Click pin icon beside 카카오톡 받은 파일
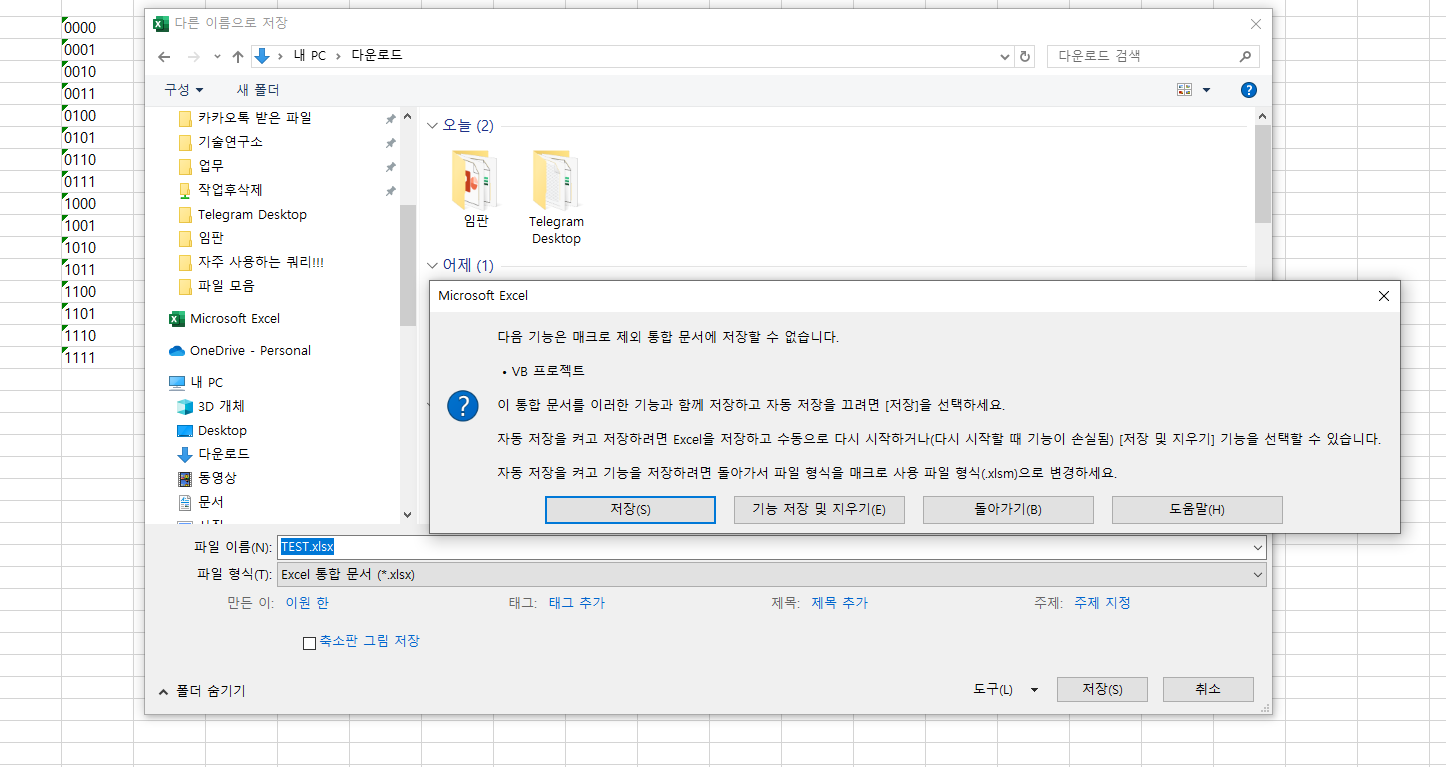Image resolution: width=1446 pixels, height=767 pixels. (390, 119)
